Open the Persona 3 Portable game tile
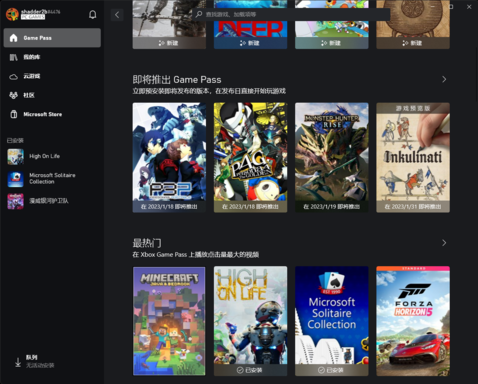The height and width of the screenshot is (384, 478). point(169,157)
